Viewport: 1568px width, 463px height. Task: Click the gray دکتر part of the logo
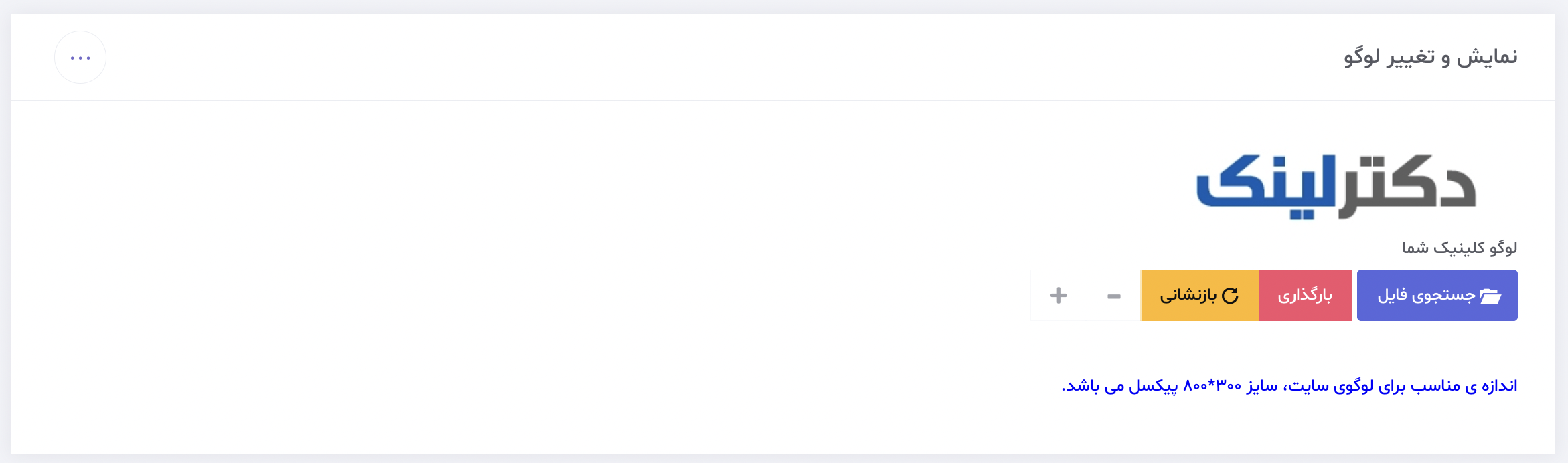(1407, 187)
